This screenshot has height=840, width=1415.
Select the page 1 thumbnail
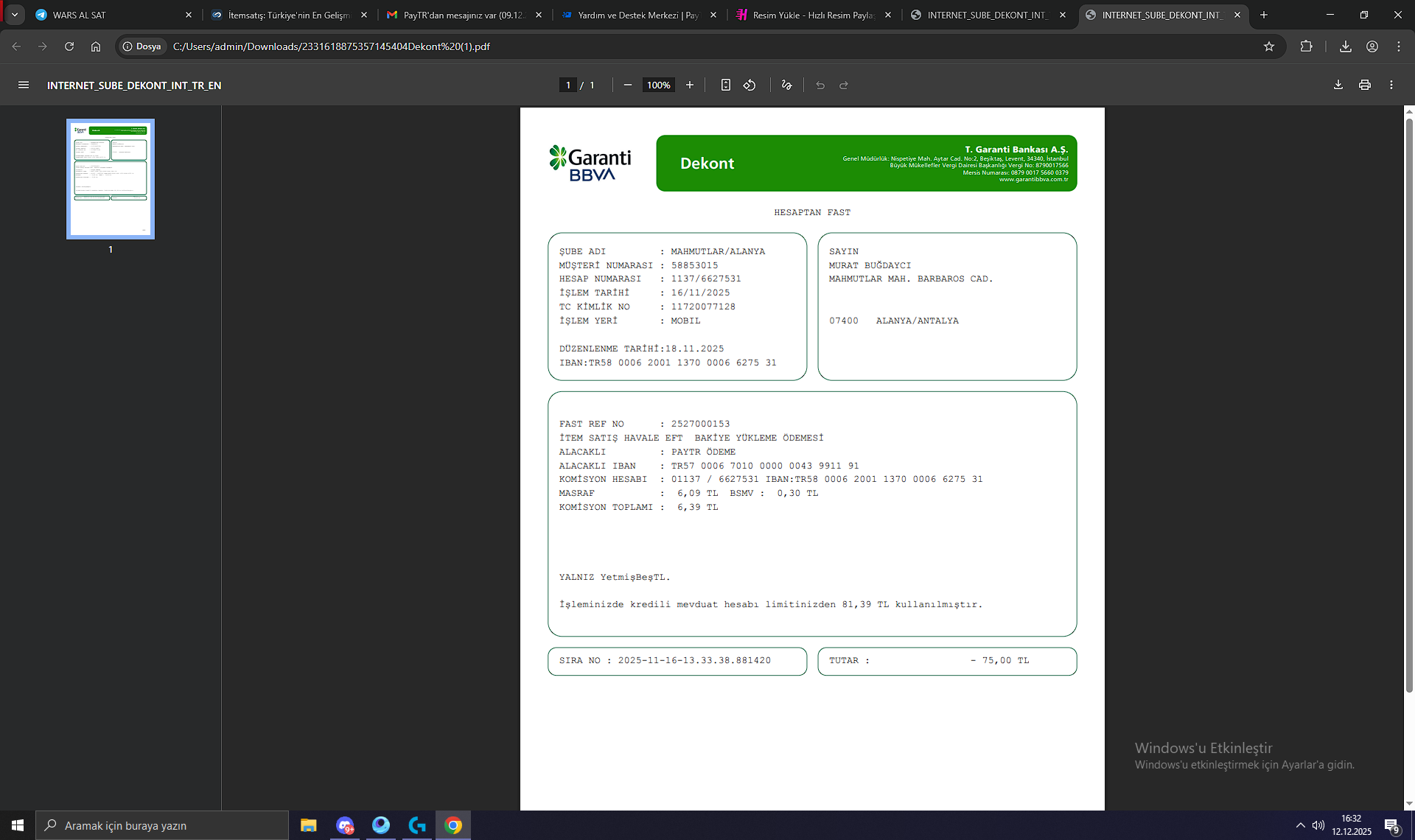point(111,179)
